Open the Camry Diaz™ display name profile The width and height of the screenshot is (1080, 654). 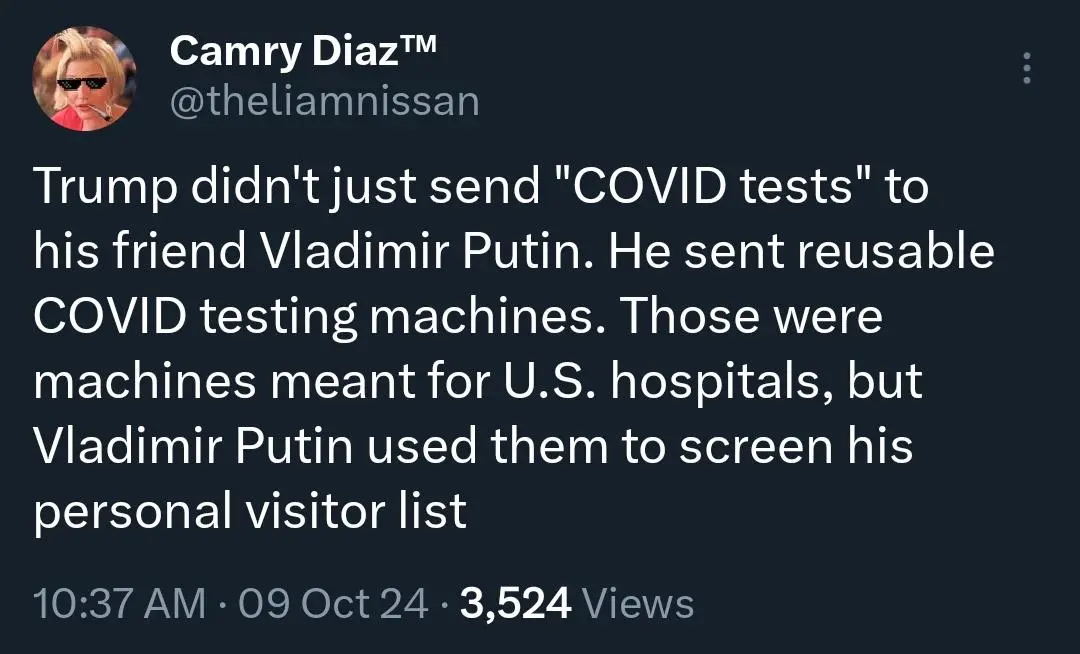[303, 51]
